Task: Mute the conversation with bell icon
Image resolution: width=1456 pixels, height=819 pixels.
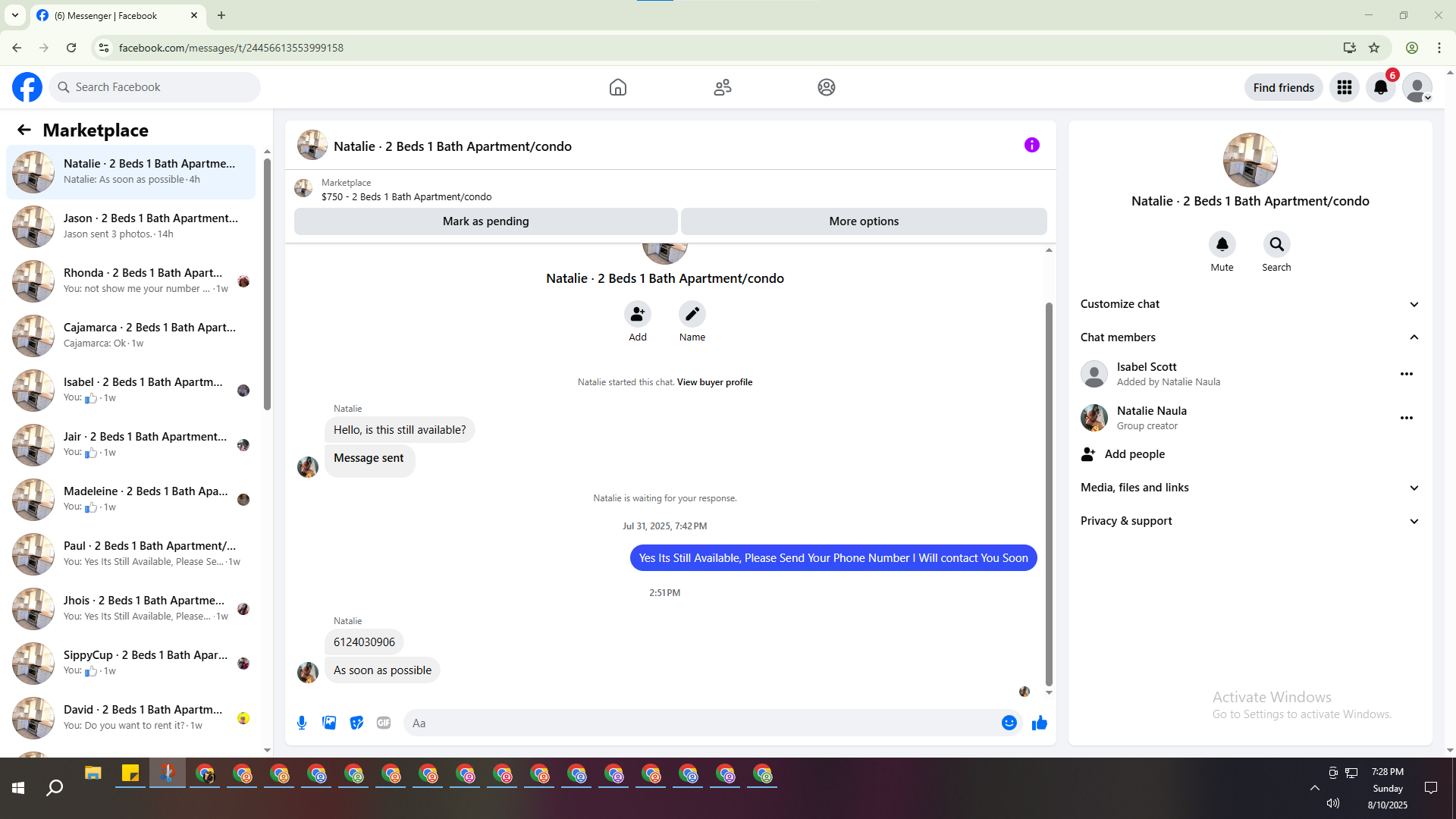Action: click(1222, 244)
